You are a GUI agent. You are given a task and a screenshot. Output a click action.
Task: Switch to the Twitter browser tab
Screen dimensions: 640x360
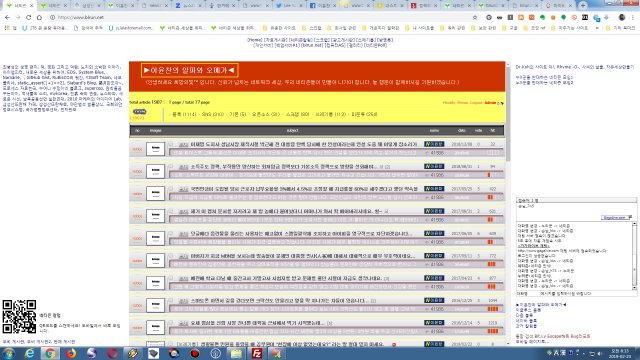[x=289, y=6]
